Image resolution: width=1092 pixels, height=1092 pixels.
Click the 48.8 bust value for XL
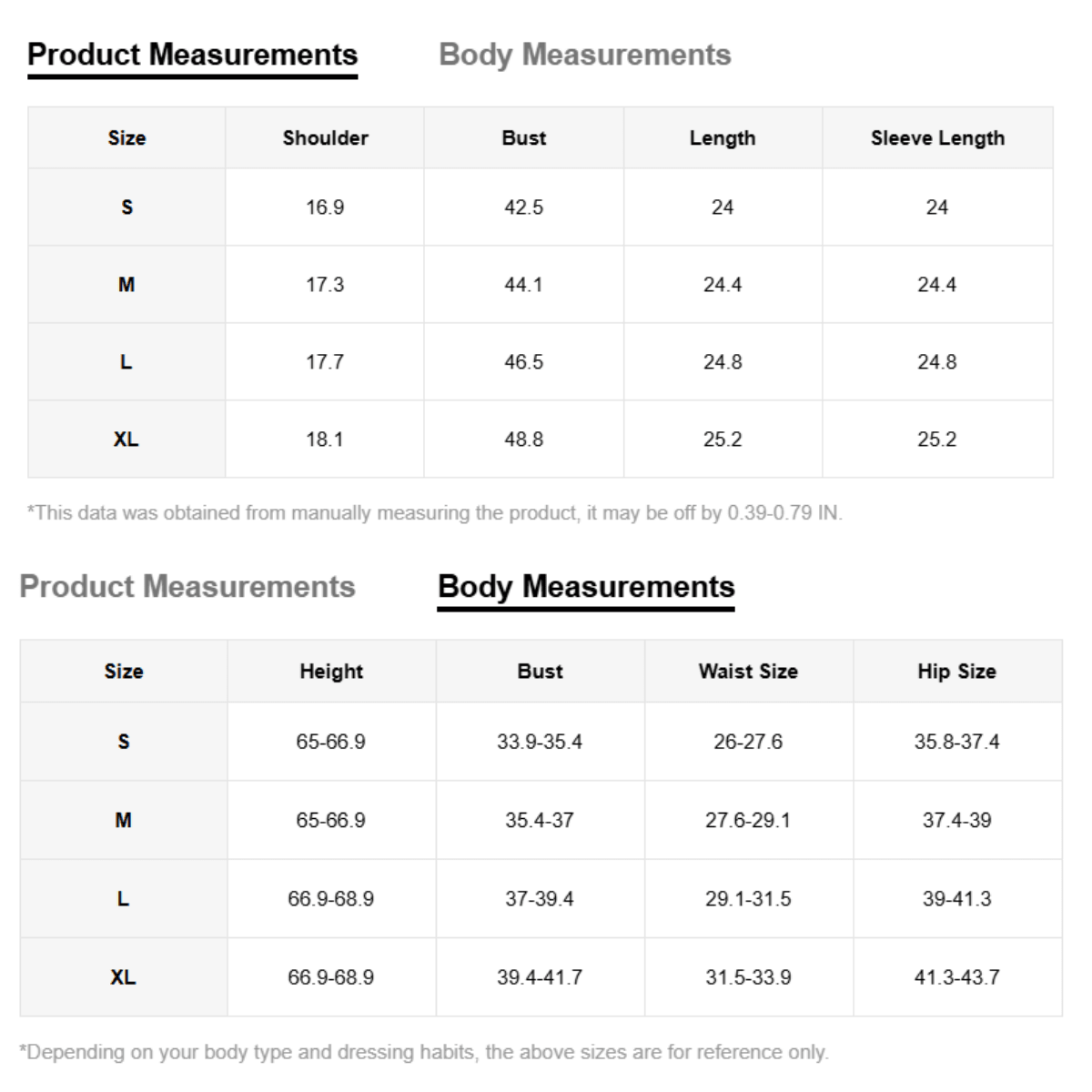pos(523,440)
